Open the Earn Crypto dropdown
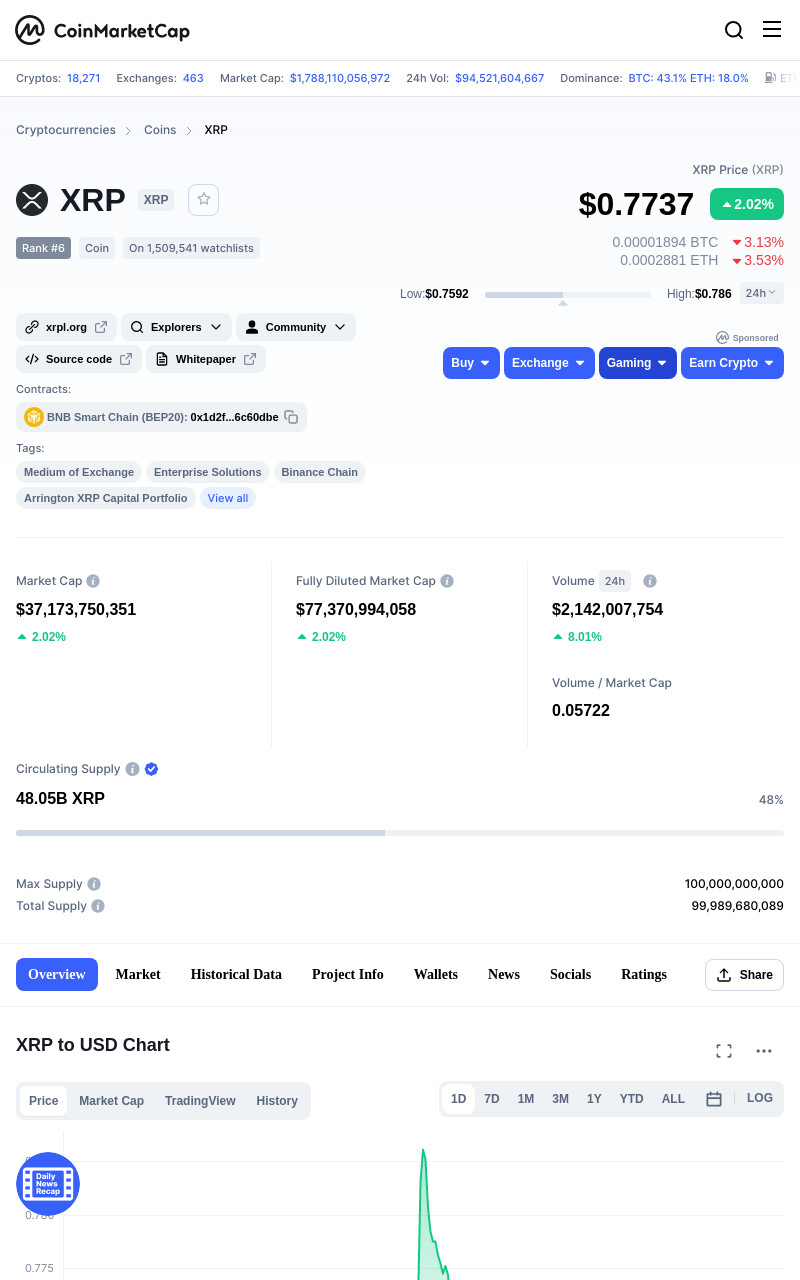Screen dimensions: 800x1280 pyautogui.click(x=732, y=363)
